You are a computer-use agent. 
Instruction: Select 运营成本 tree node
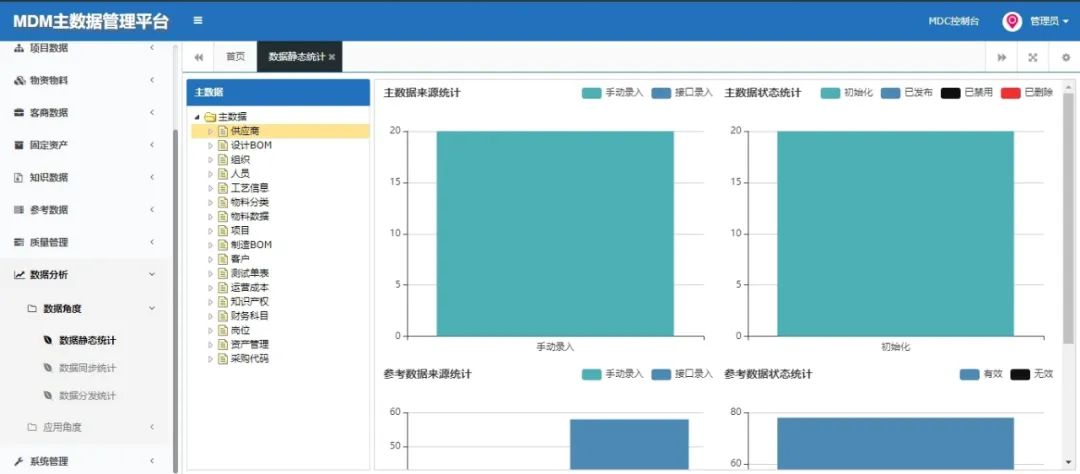250,287
